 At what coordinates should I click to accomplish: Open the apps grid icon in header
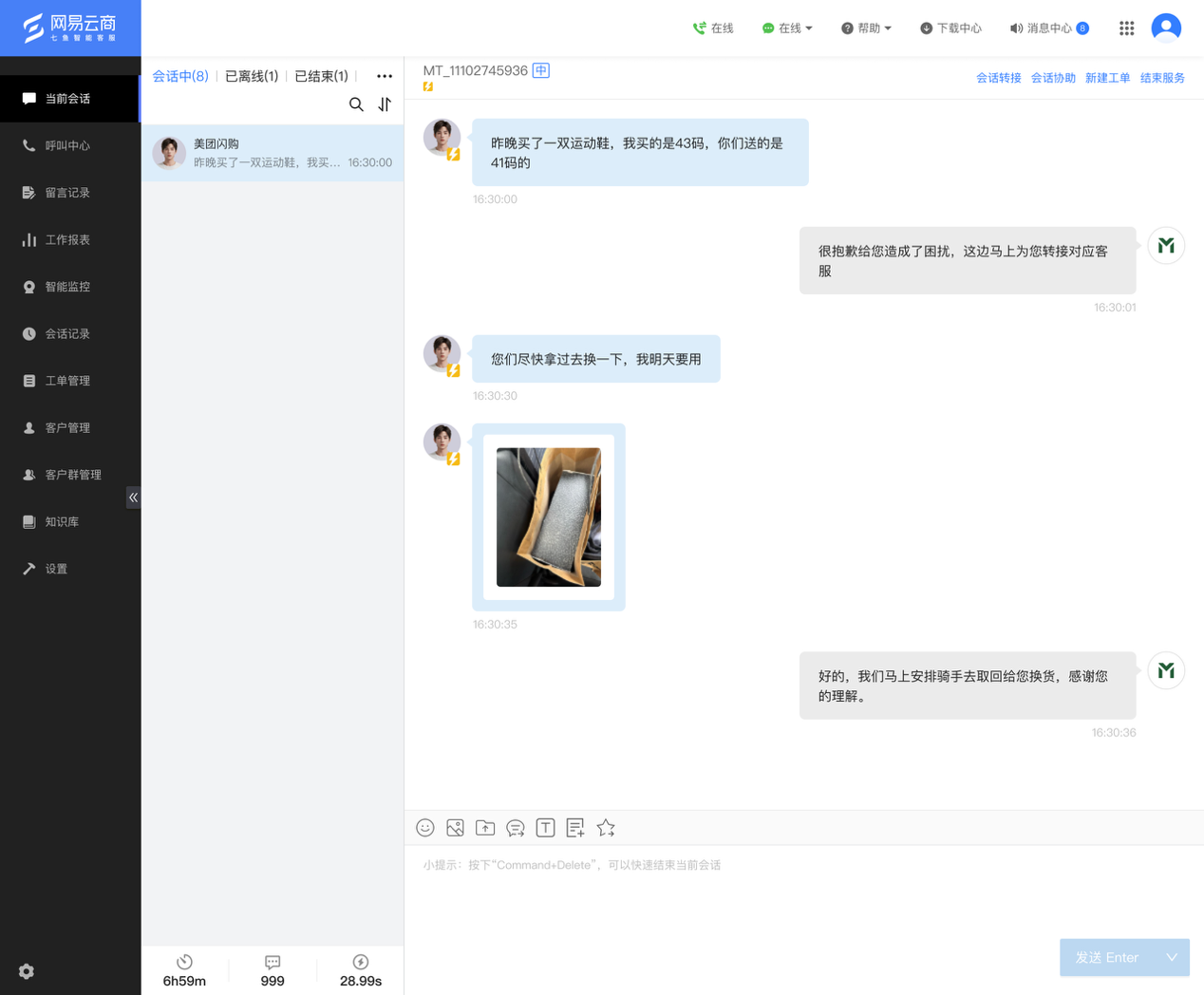pyautogui.click(x=1126, y=28)
